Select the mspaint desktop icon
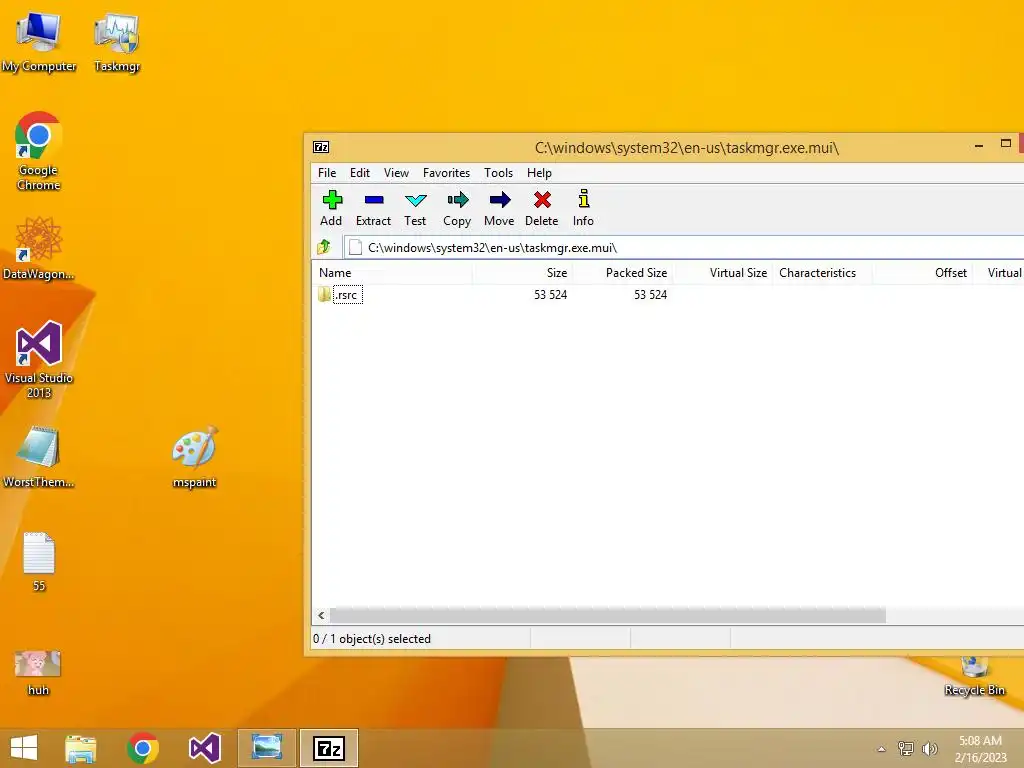 click(195, 457)
